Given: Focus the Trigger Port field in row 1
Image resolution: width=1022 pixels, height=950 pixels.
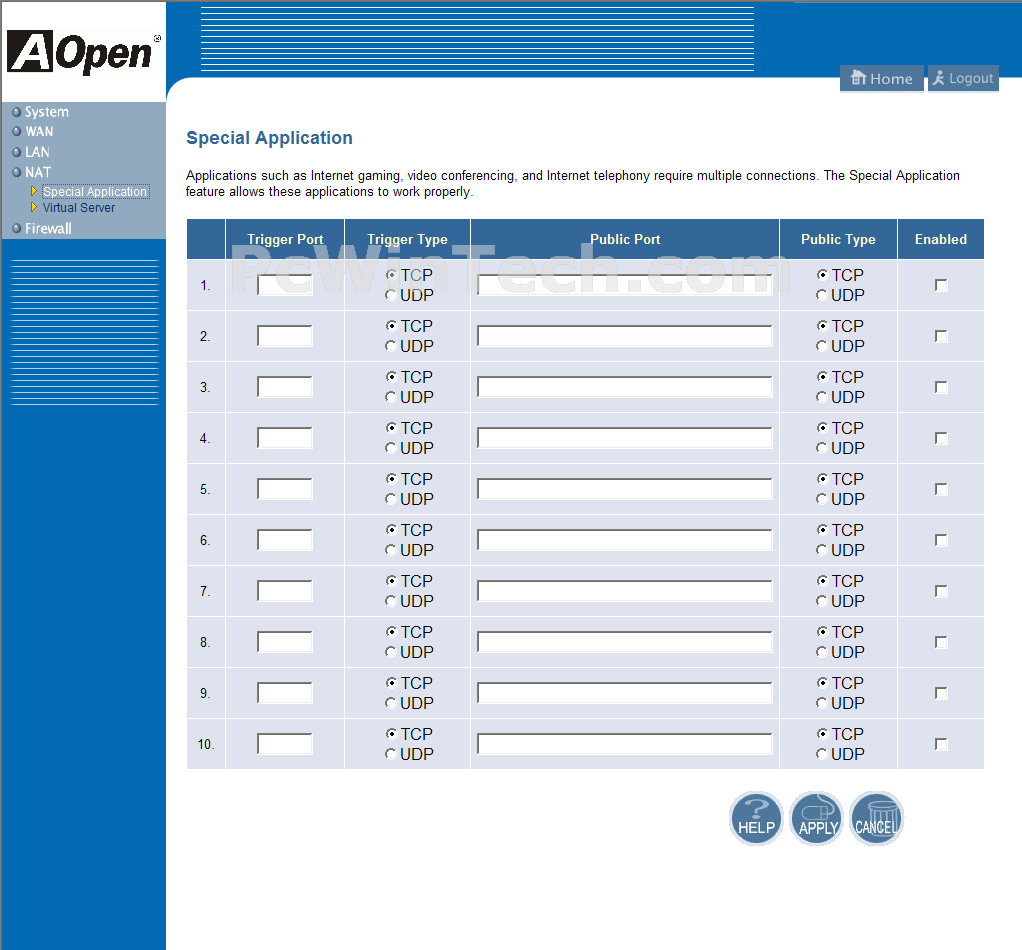Looking at the screenshot, I should pos(285,285).
